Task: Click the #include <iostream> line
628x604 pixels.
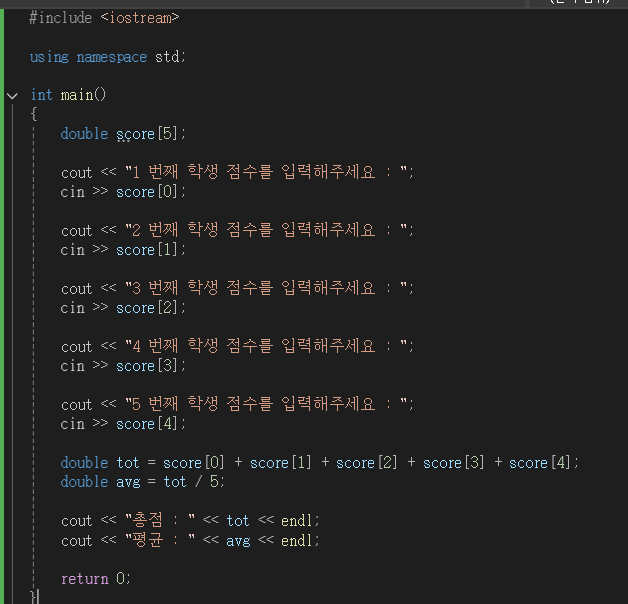Action: (104, 18)
